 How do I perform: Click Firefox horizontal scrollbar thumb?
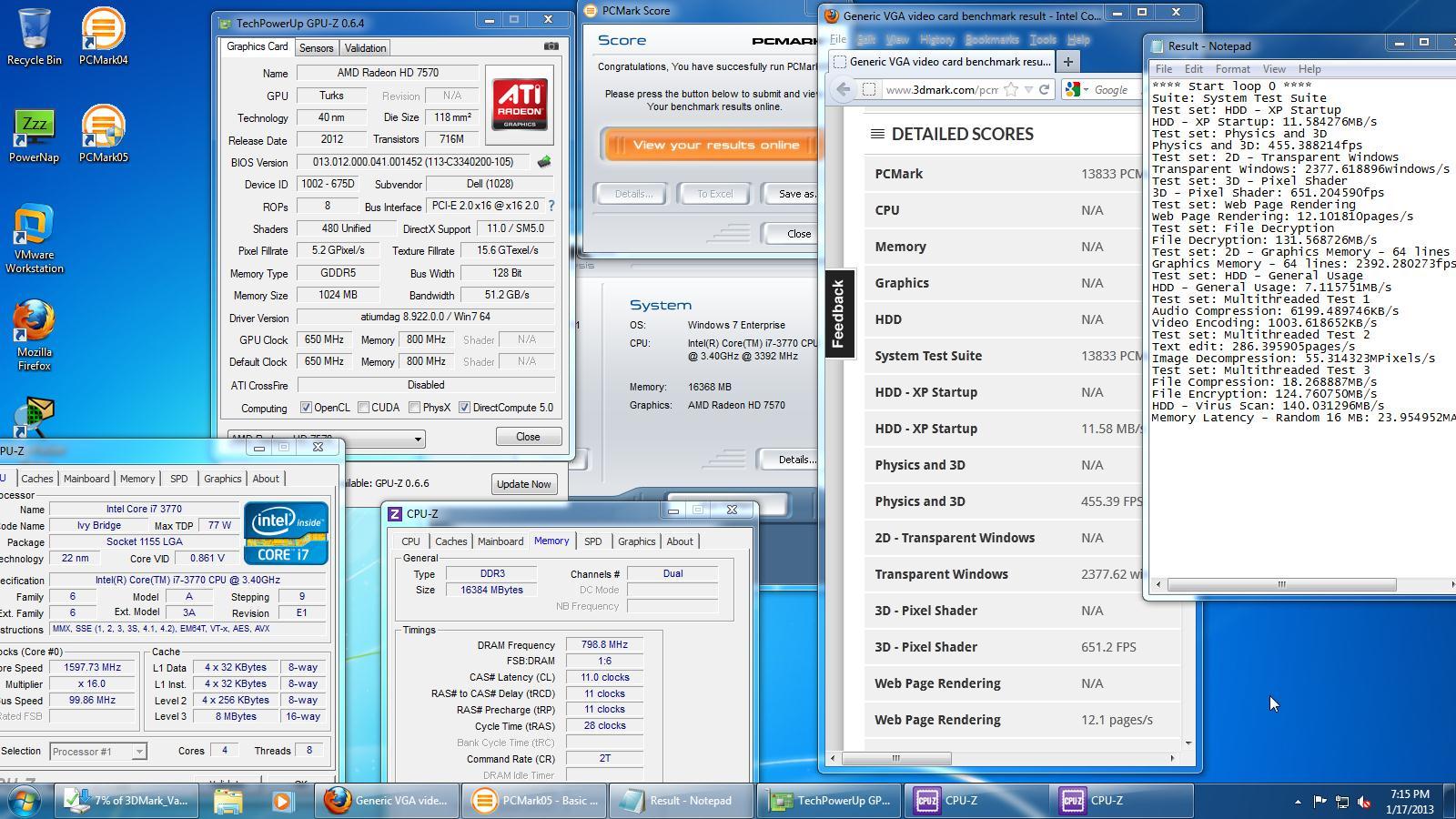[895, 758]
